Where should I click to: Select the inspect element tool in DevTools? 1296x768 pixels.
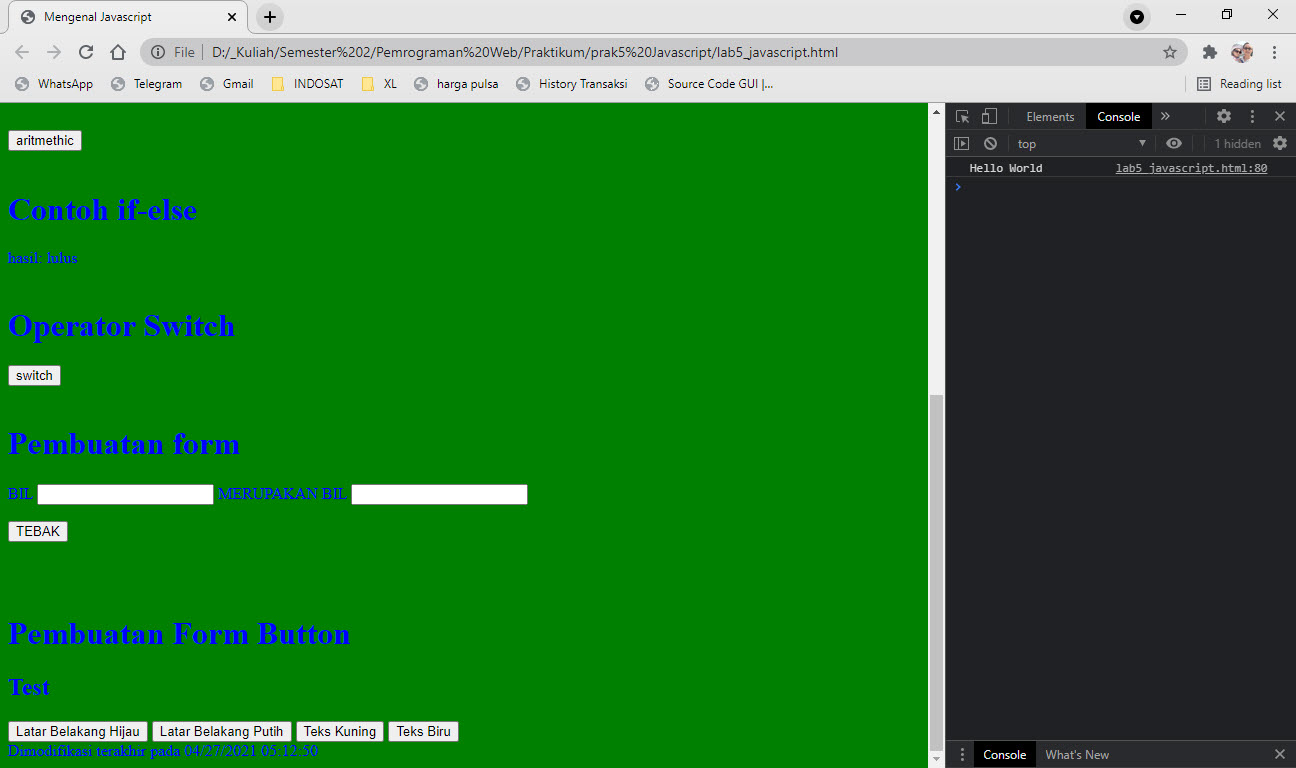point(961,116)
